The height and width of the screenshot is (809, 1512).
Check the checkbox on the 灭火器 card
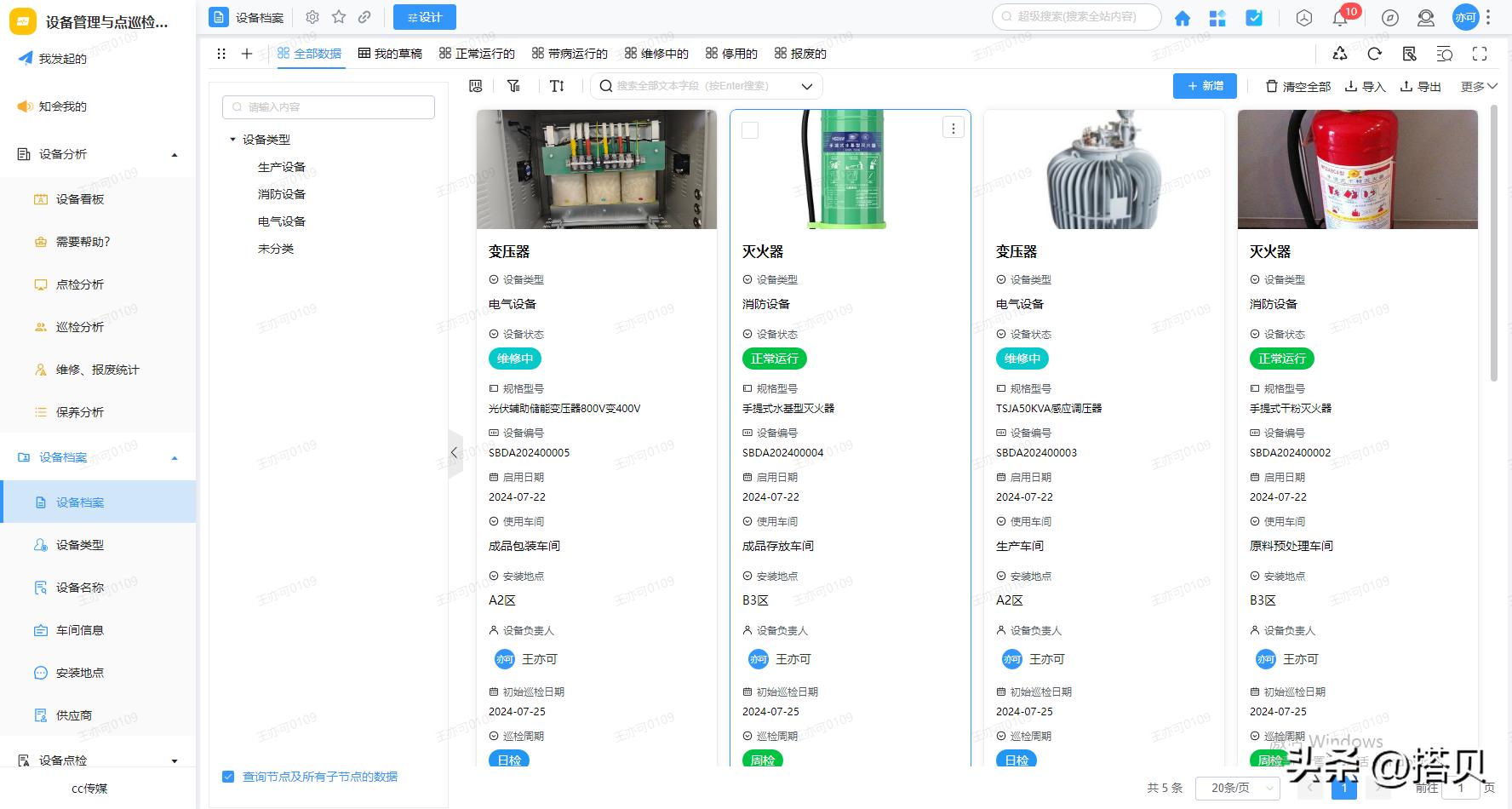point(749,129)
